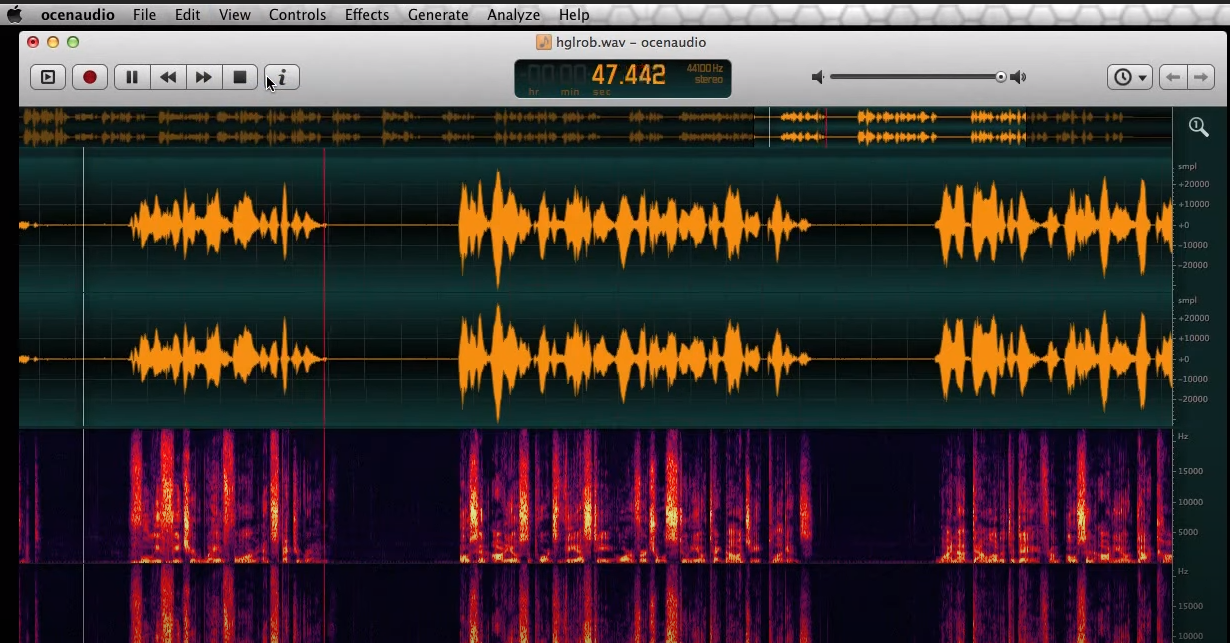This screenshot has height=643, width=1230.
Task: Stop audio playback
Action: pos(240,77)
